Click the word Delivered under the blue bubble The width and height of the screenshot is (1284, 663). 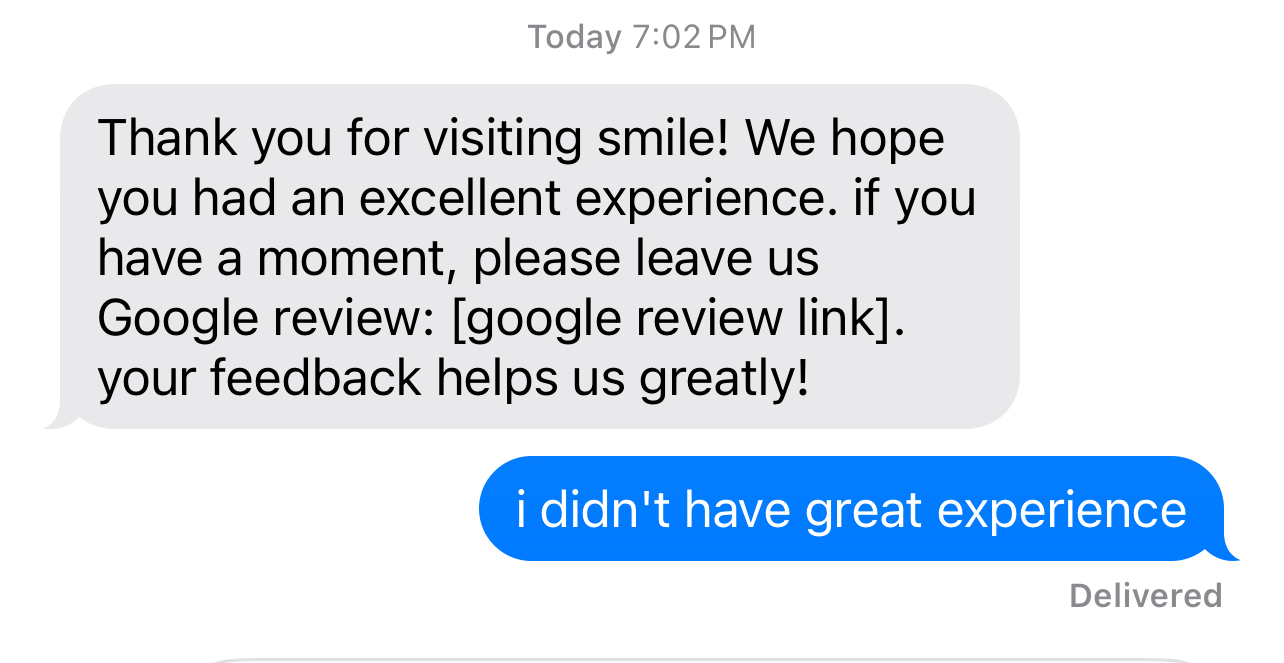pos(1145,596)
